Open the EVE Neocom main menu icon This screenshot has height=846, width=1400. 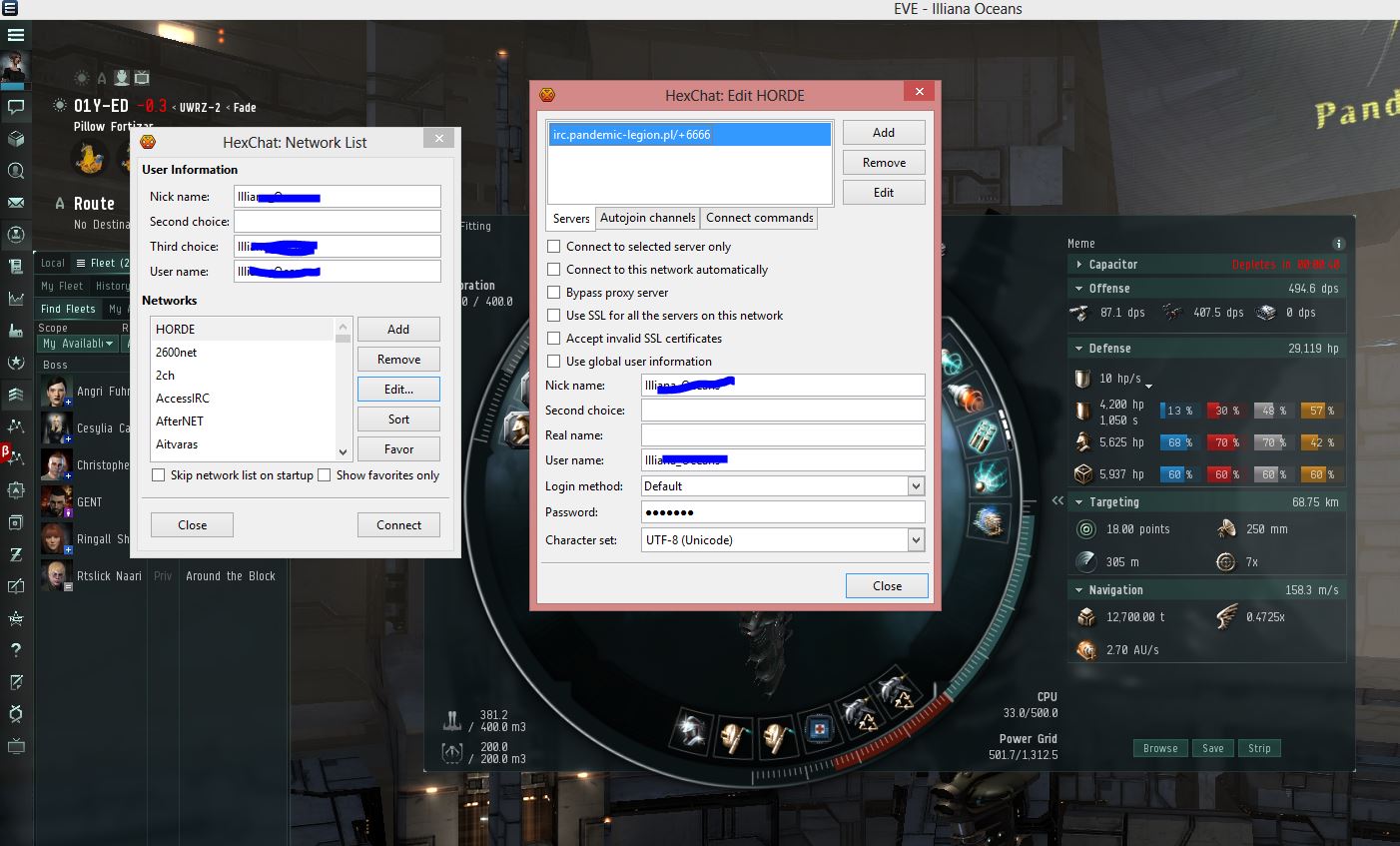point(16,35)
